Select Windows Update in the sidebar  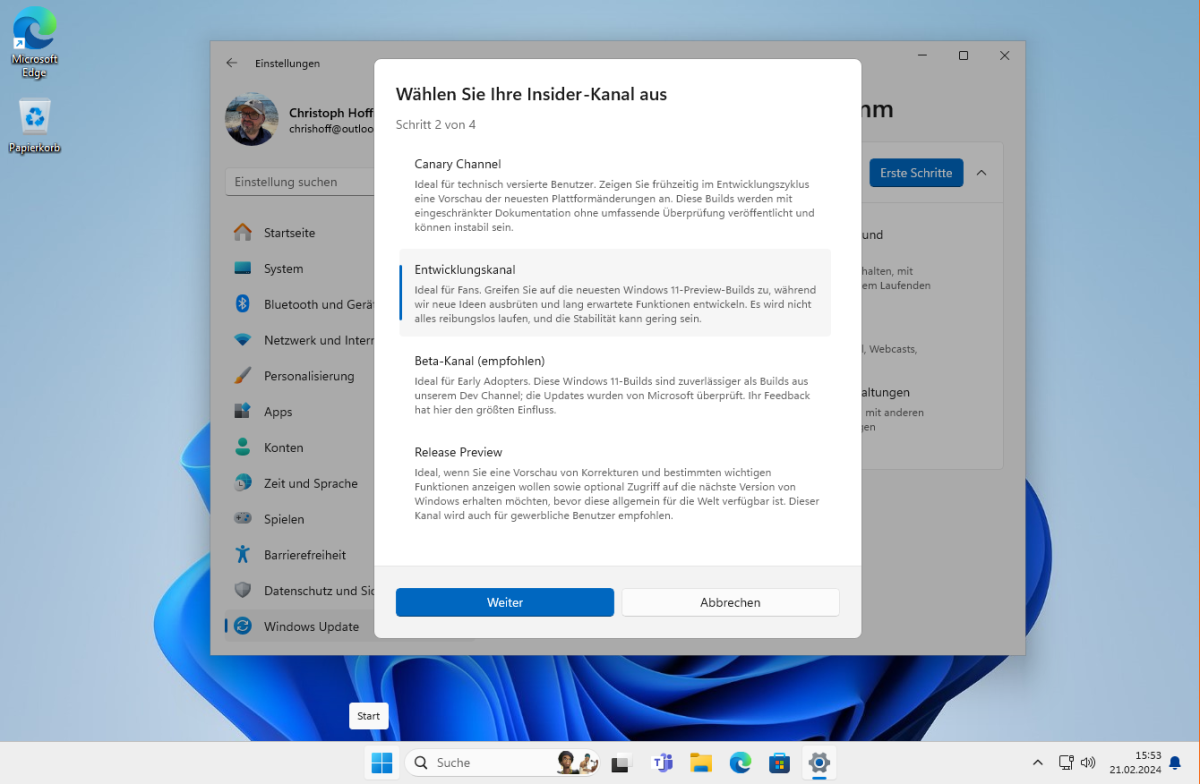[x=312, y=626]
